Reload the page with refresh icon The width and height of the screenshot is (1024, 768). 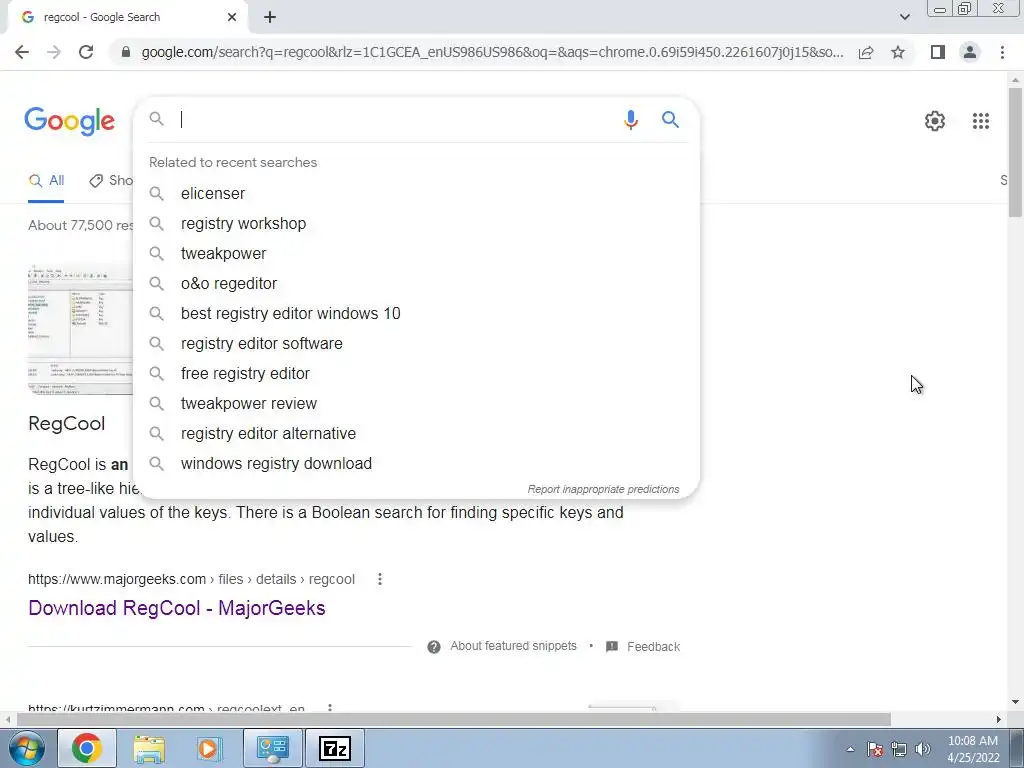tap(86, 52)
